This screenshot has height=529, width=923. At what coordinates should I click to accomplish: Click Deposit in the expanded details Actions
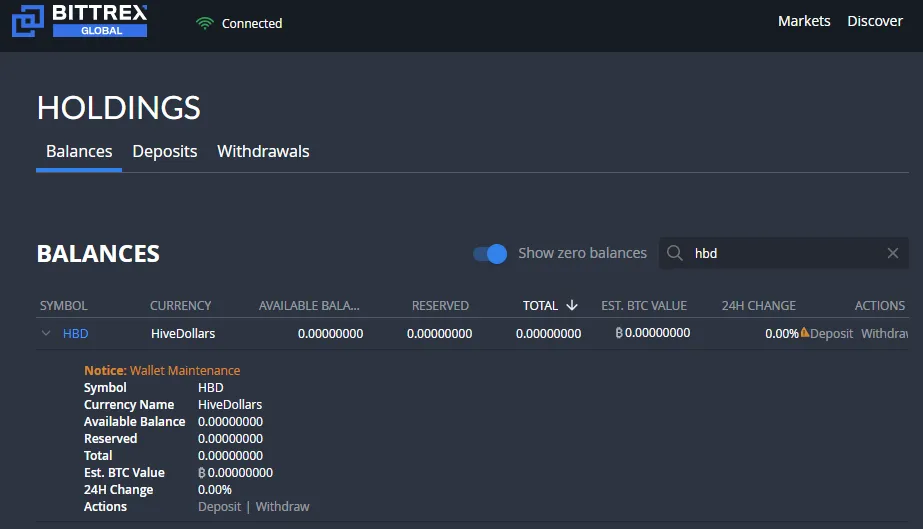[220, 507]
